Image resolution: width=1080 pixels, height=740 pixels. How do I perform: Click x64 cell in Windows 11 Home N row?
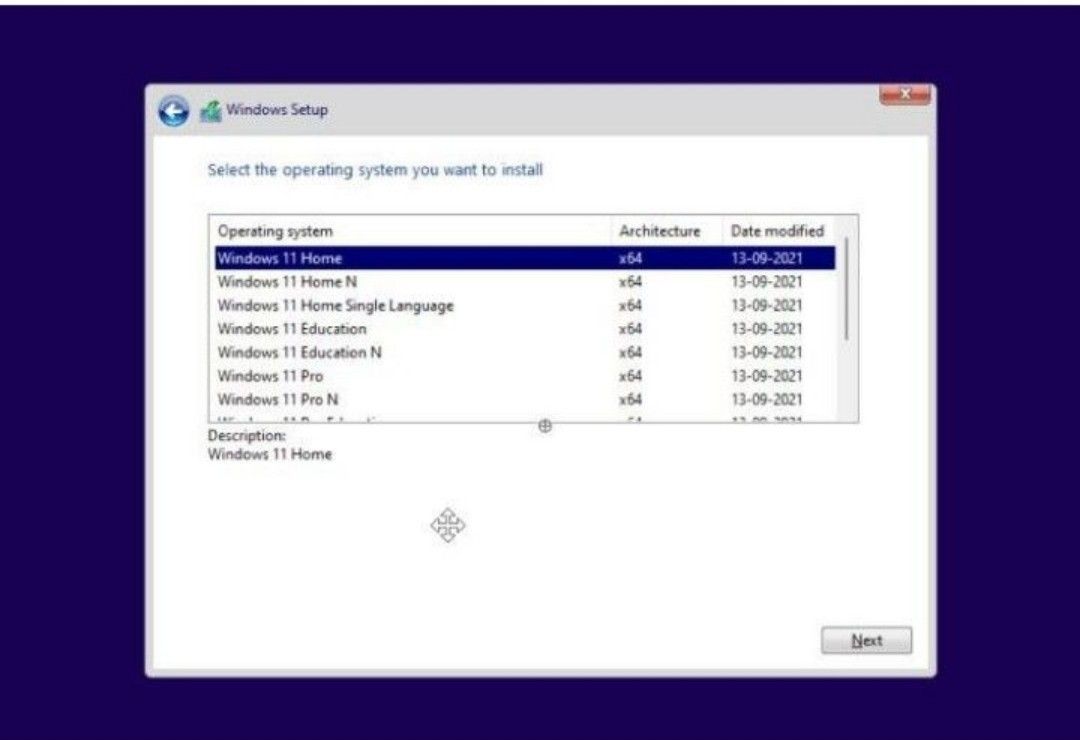pyautogui.click(x=630, y=282)
